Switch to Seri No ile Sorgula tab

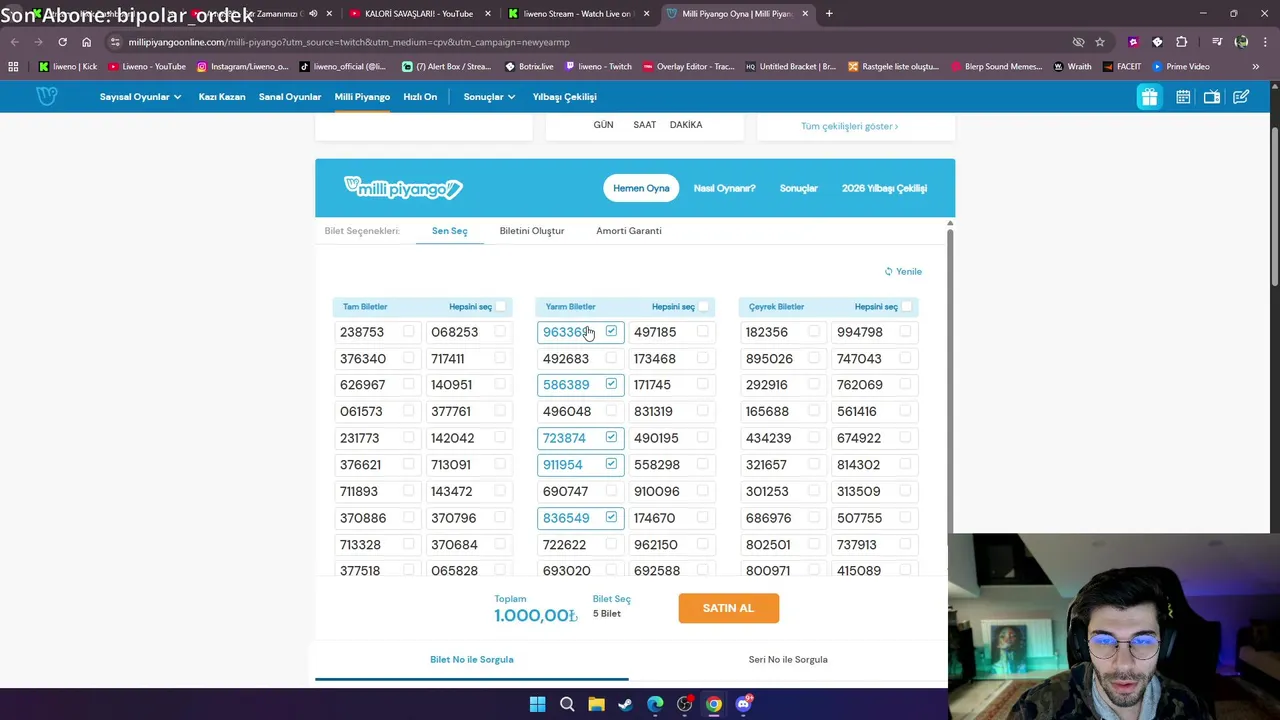(788, 659)
